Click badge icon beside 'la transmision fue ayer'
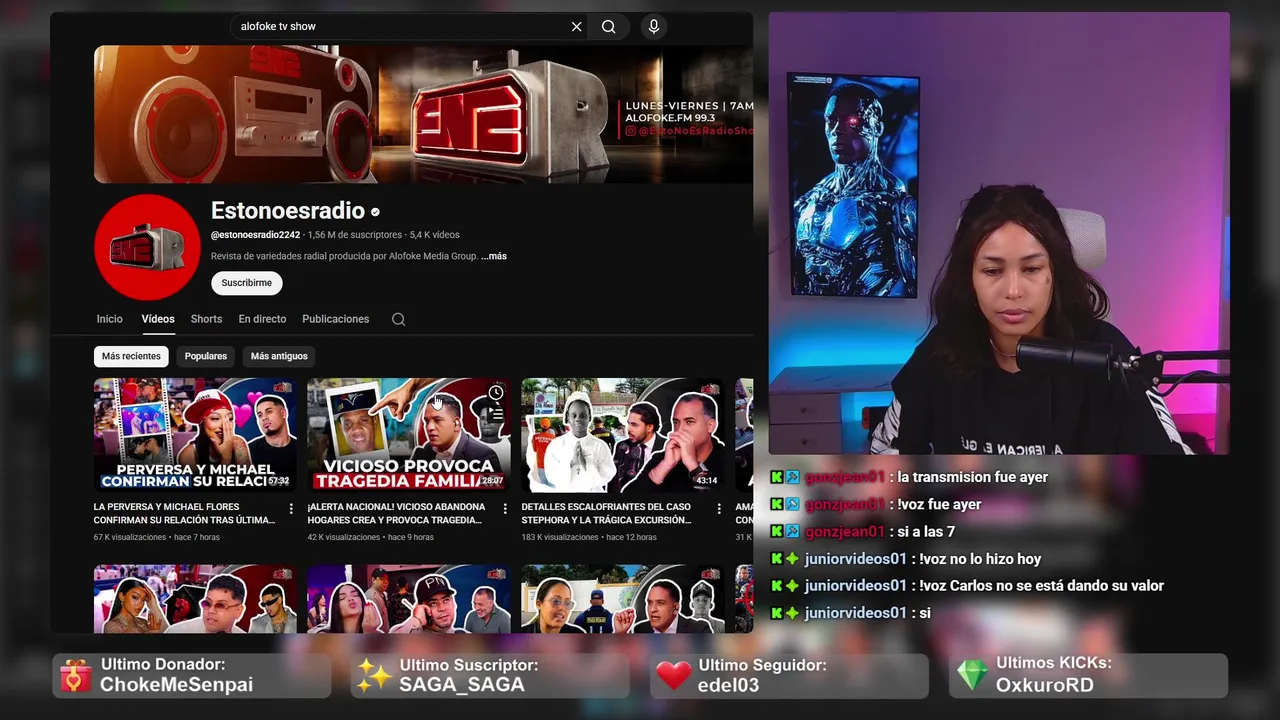The image size is (1280, 720). point(792,478)
